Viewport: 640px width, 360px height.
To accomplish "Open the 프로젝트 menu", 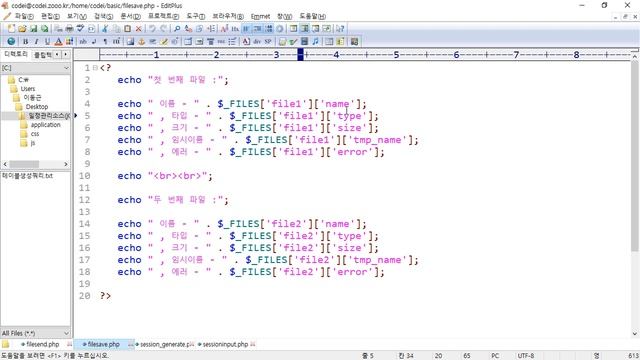I will [163, 16].
